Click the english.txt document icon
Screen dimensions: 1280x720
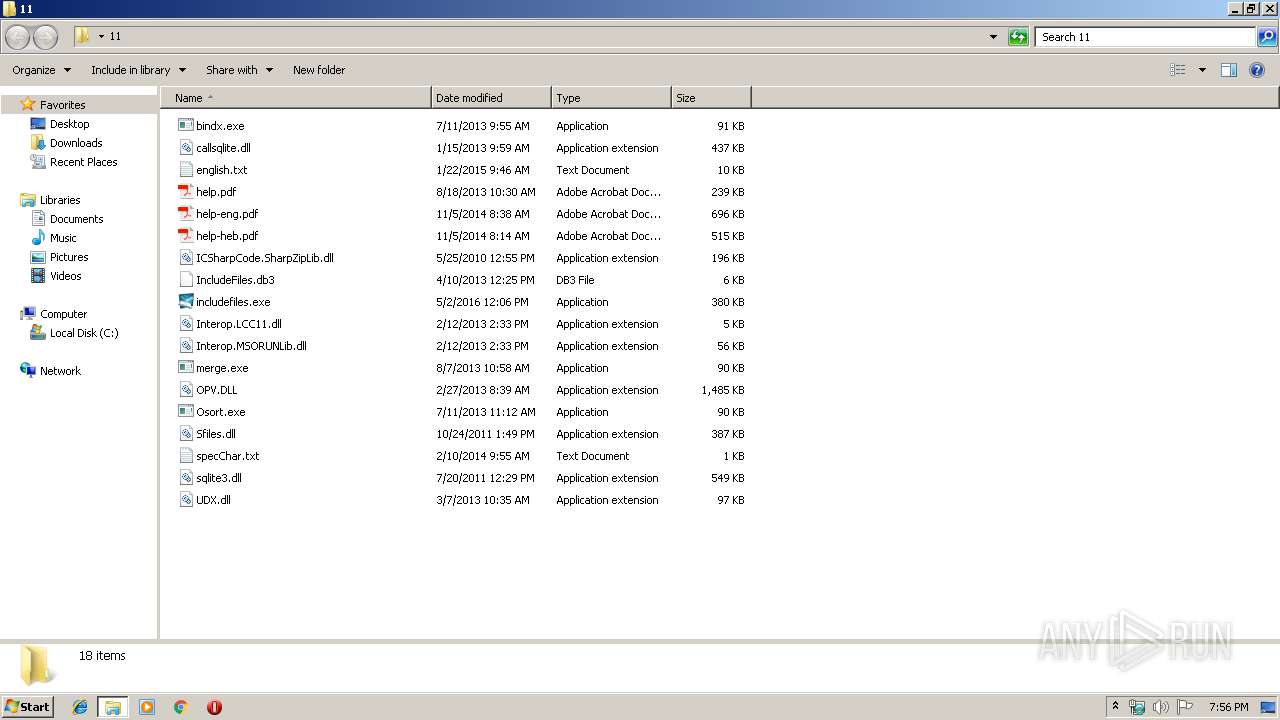coord(185,170)
